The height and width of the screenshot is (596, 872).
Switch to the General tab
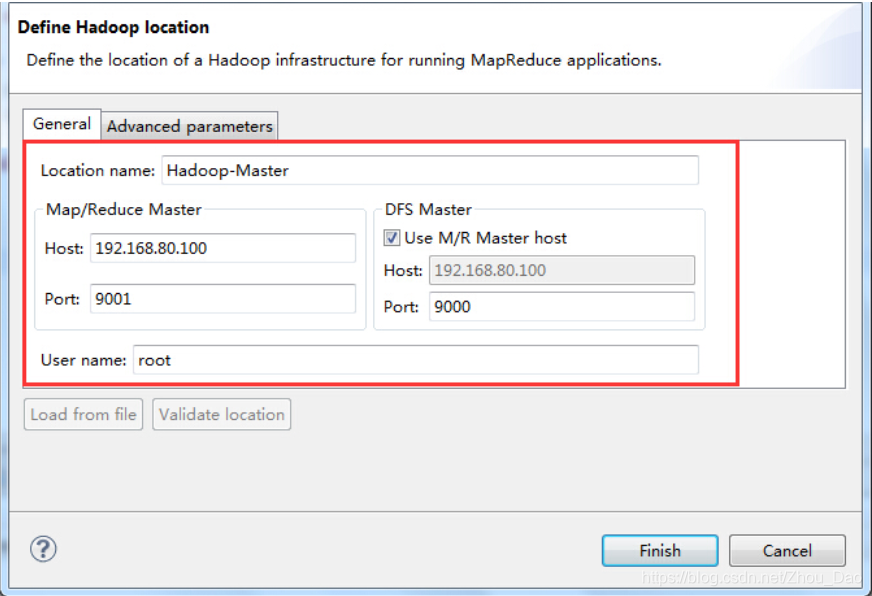tap(61, 123)
